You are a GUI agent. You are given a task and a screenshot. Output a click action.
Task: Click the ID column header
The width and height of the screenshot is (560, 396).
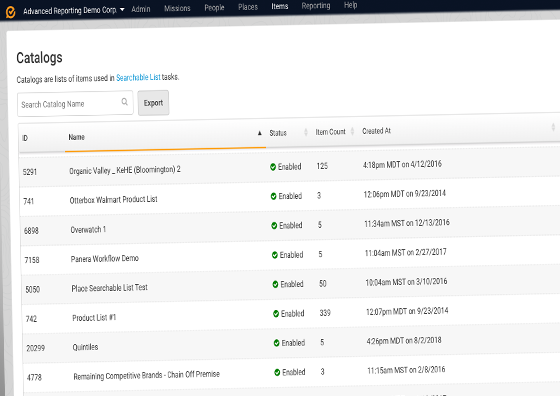click(25, 138)
